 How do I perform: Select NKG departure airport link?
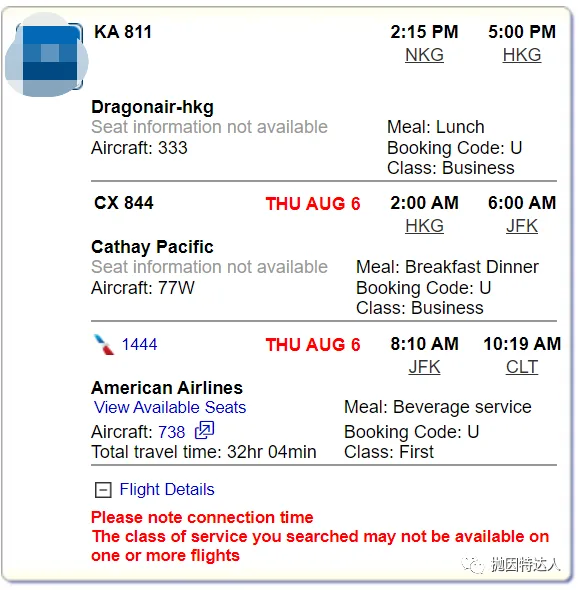click(x=424, y=55)
